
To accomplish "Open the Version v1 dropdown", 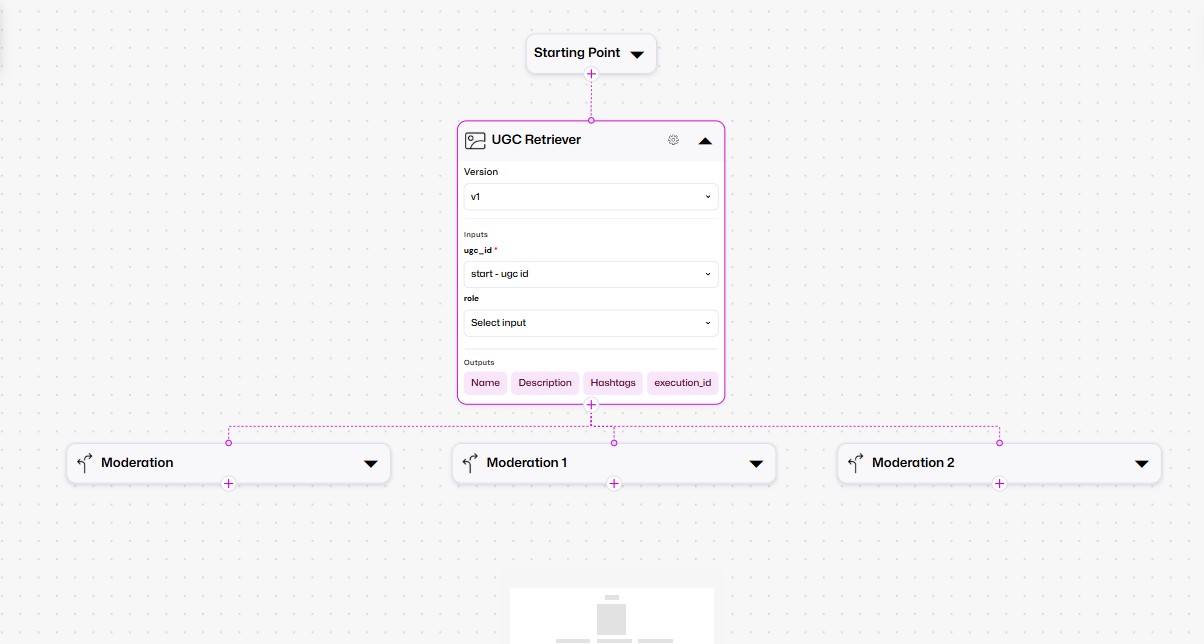I will (x=590, y=197).
